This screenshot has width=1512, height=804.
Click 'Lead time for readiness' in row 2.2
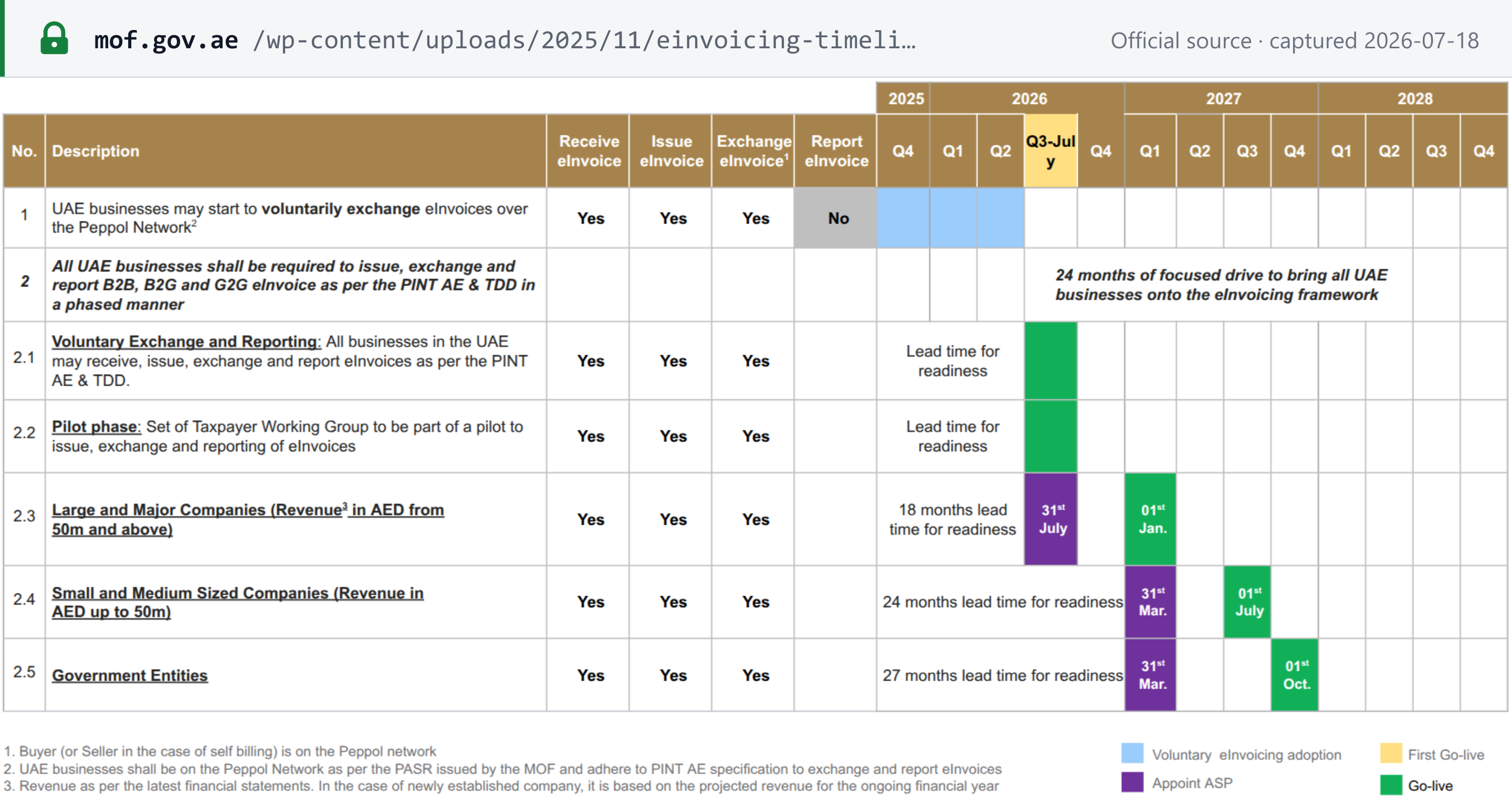(952, 436)
